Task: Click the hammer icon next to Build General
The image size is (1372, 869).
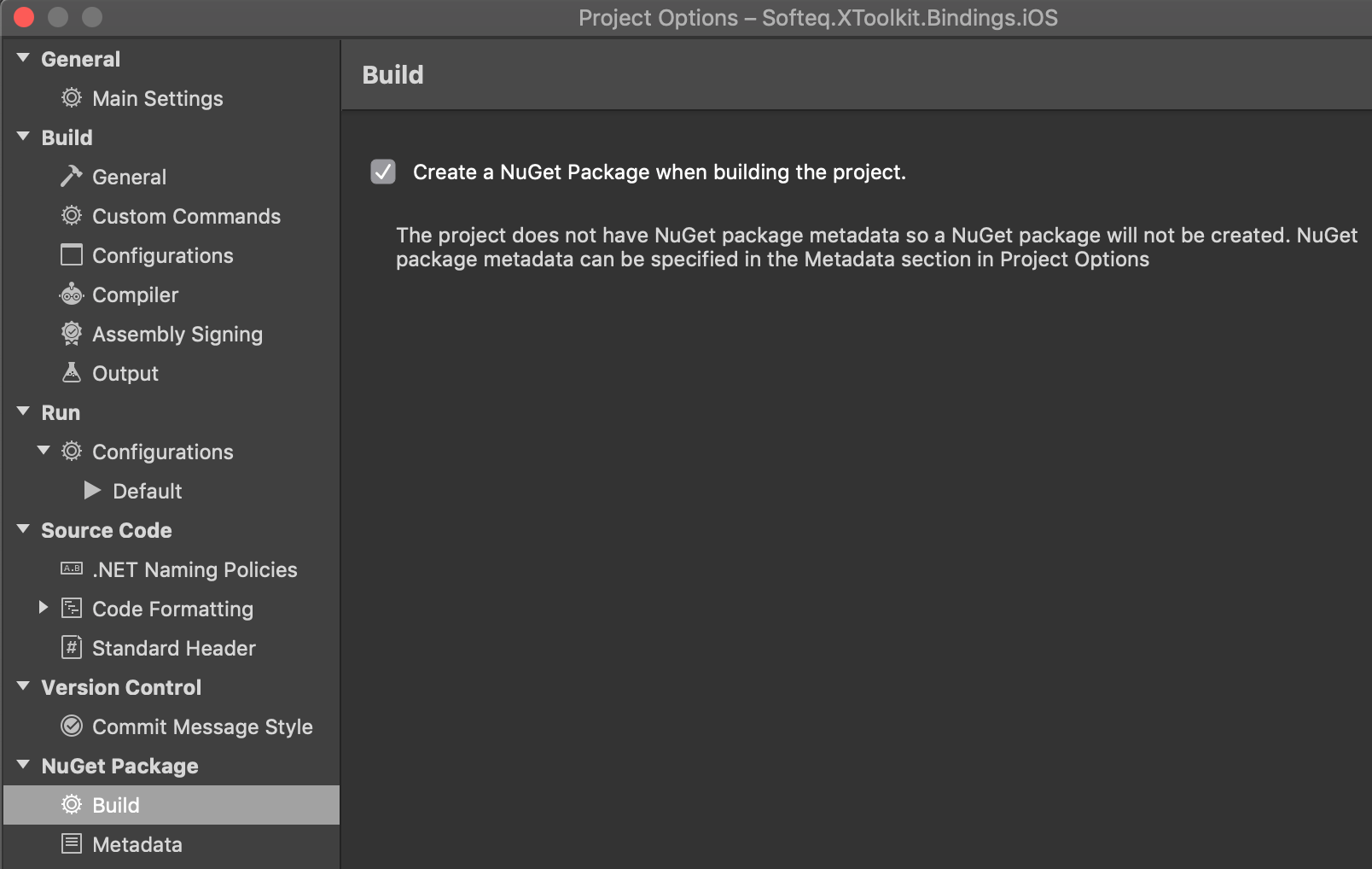Action: click(72, 177)
